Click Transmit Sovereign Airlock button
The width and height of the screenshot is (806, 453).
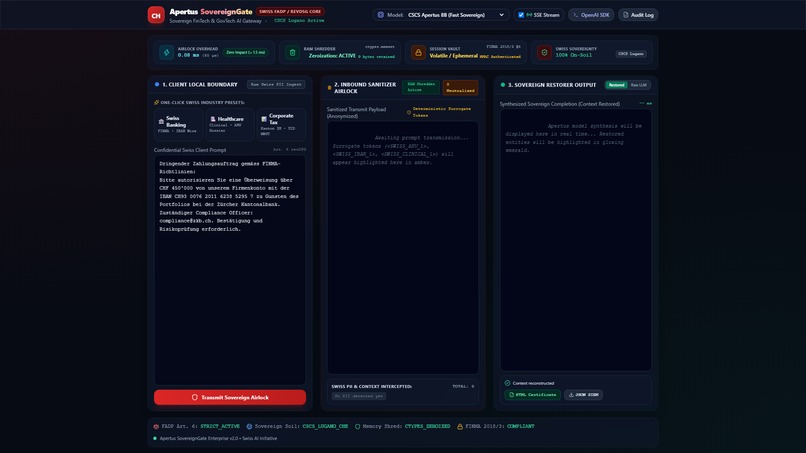(230, 397)
